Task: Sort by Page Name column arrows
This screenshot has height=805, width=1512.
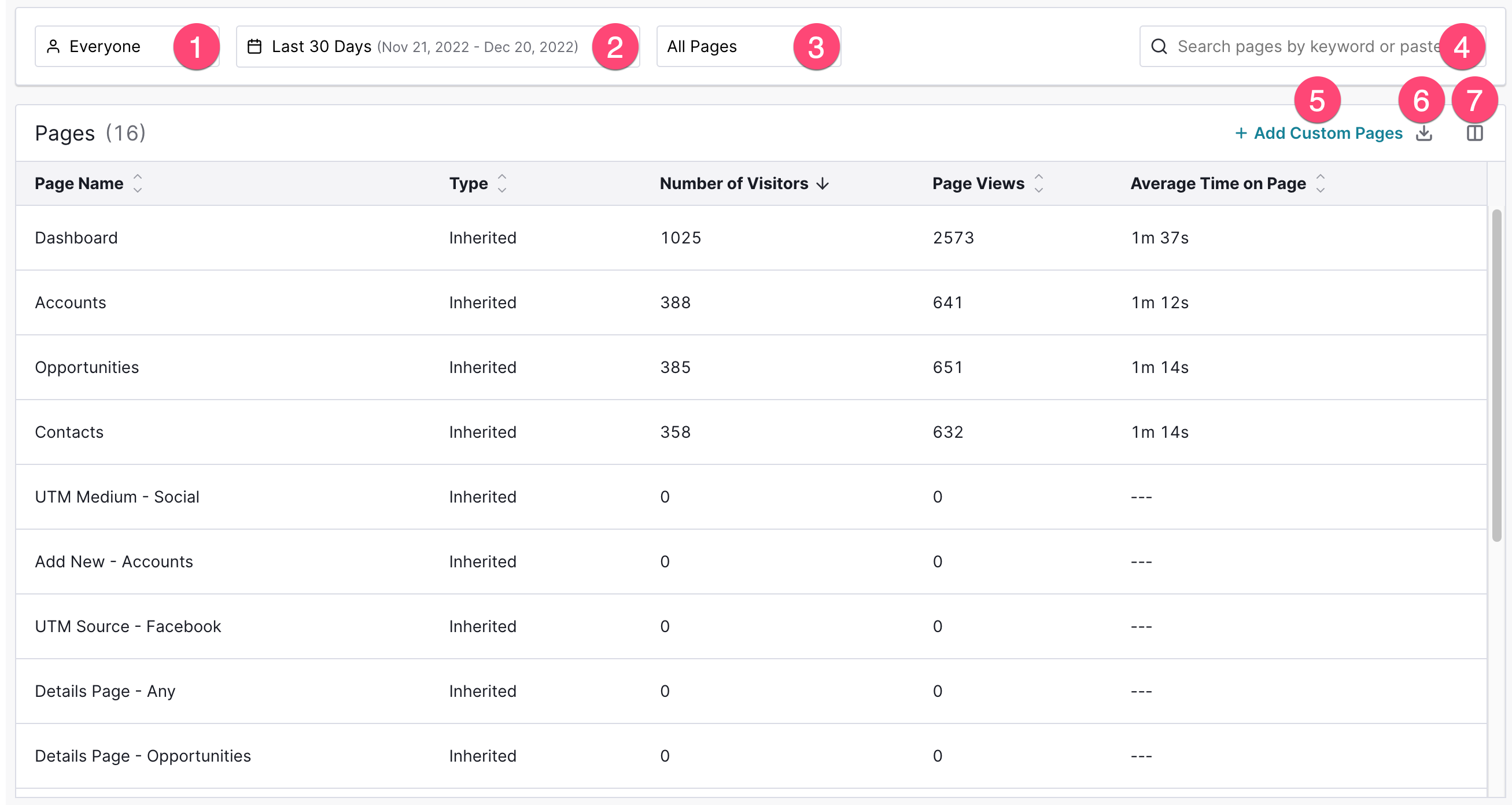Action: (137, 183)
